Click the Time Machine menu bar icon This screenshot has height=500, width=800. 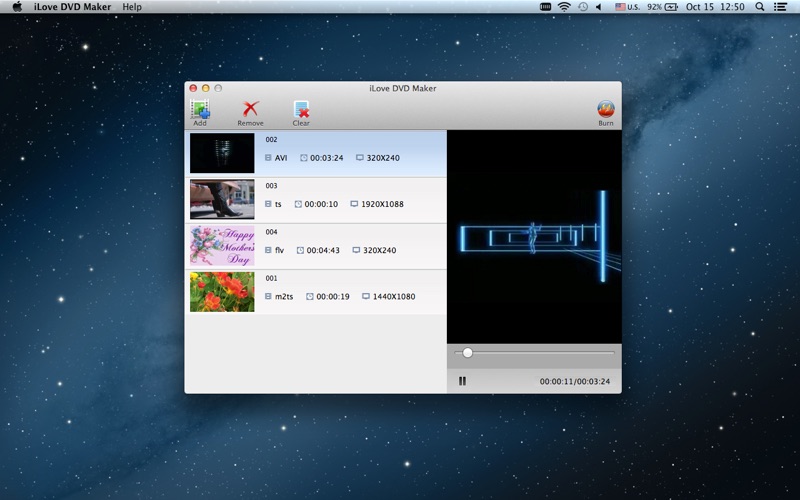[x=583, y=7]
